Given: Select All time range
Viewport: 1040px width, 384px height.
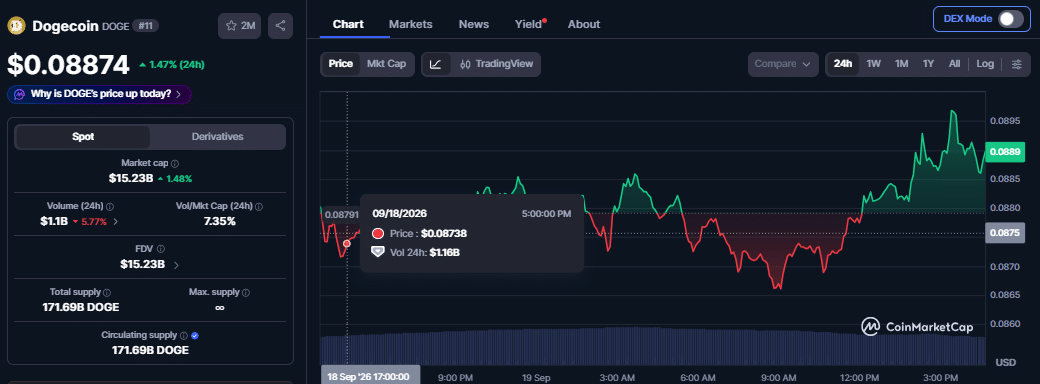Looking at the screenshot, I should [x=954, y=64].
